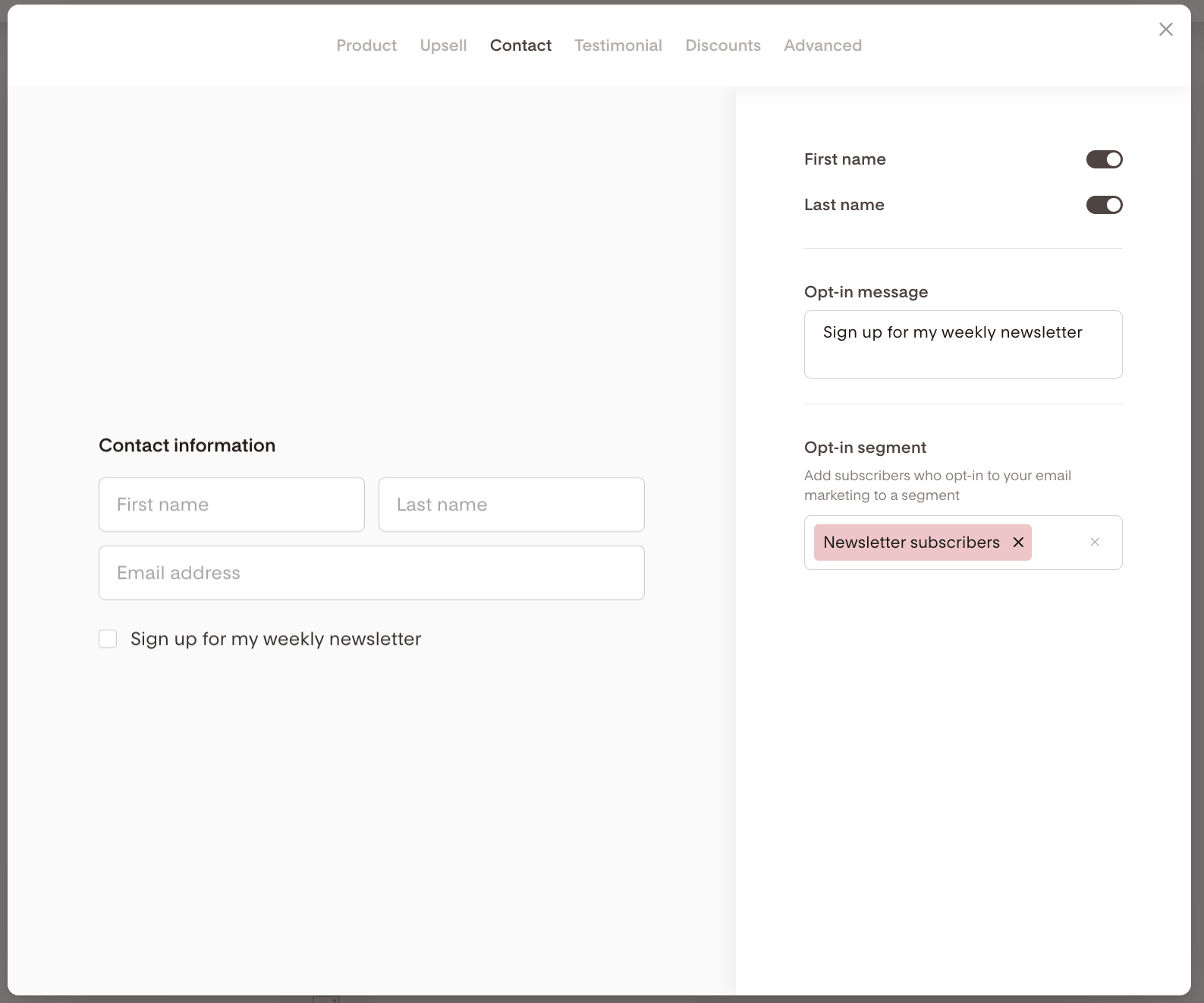Remove the Newsletter subscribers segment tag

click(1018, 542)
